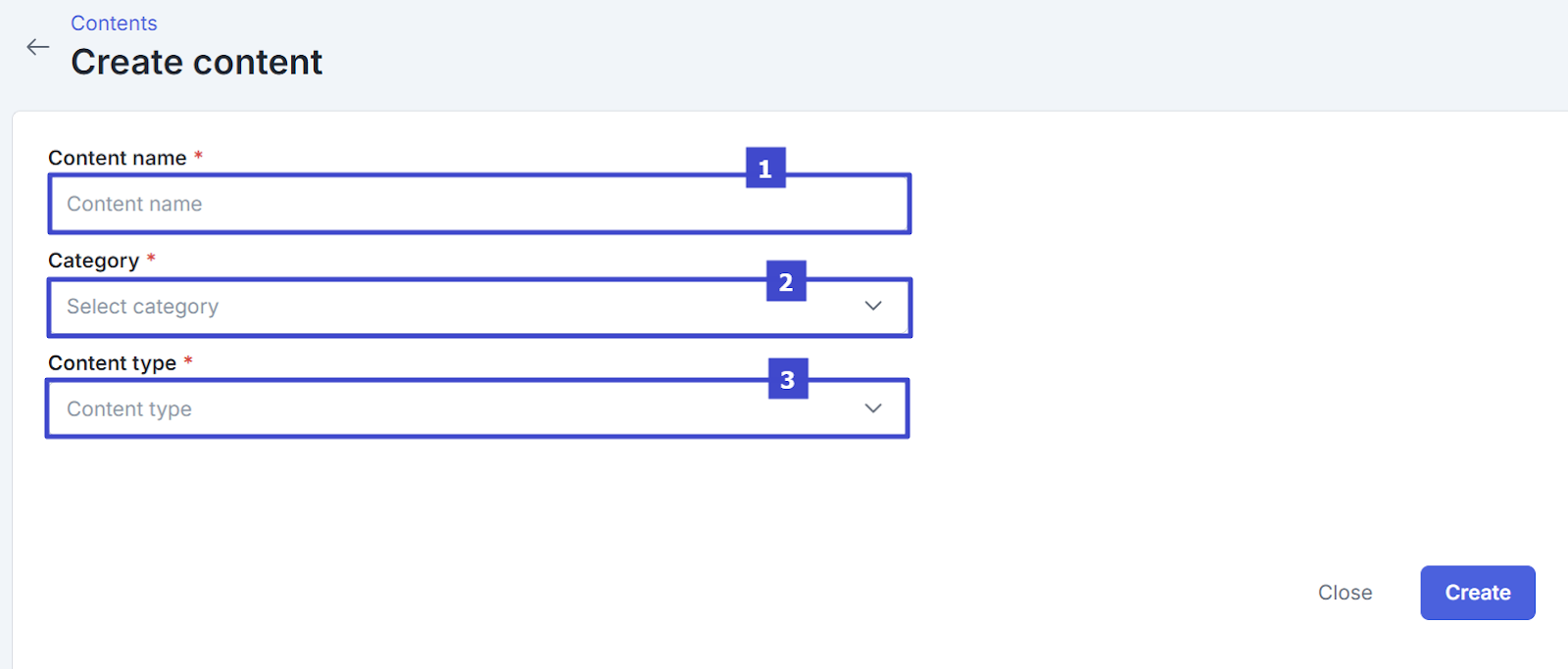This screenshot has height=669, width=1568.
Task: Open the Select category dropdown
Action: coord(479,308)
